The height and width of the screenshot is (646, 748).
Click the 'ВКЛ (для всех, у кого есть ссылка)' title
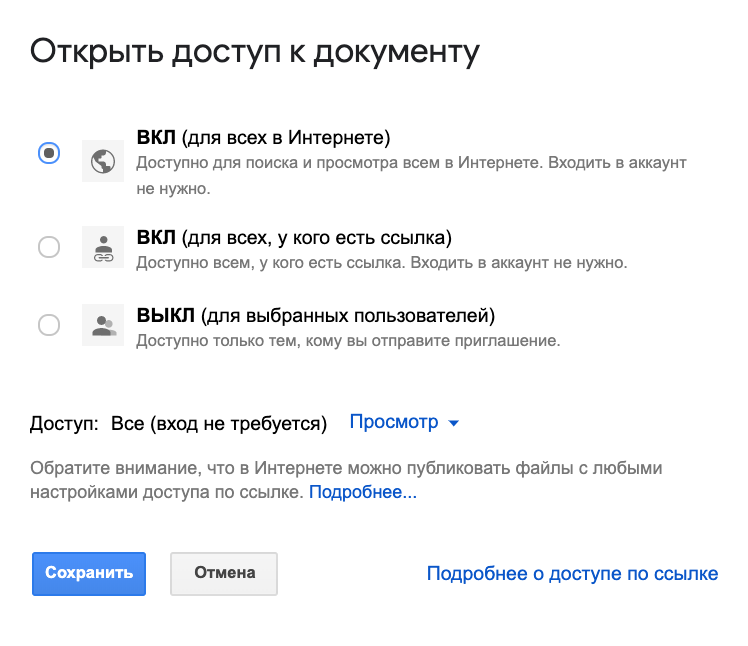point(294,238)
